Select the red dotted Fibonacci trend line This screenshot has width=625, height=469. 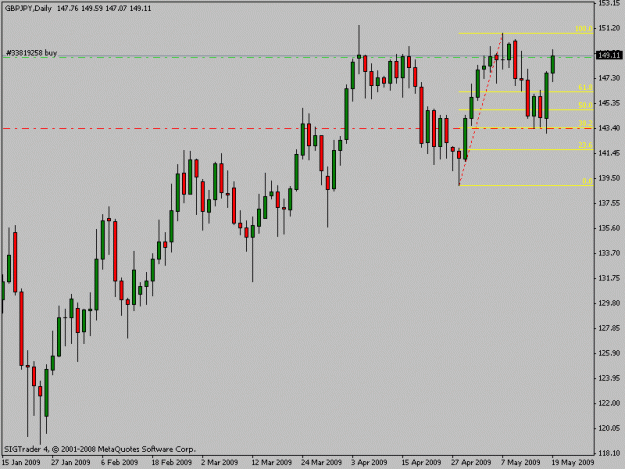click(481, 110)
